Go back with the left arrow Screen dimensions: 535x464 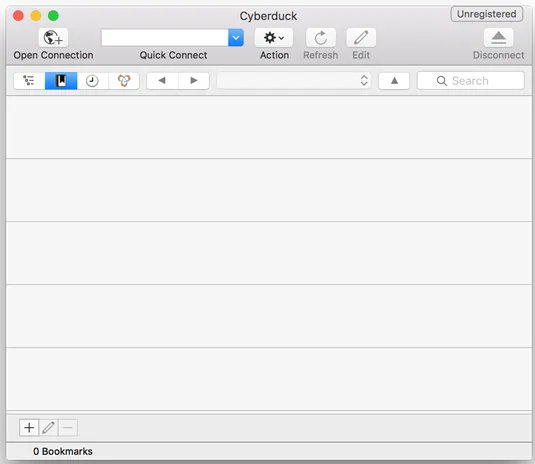tap(162, 81)
